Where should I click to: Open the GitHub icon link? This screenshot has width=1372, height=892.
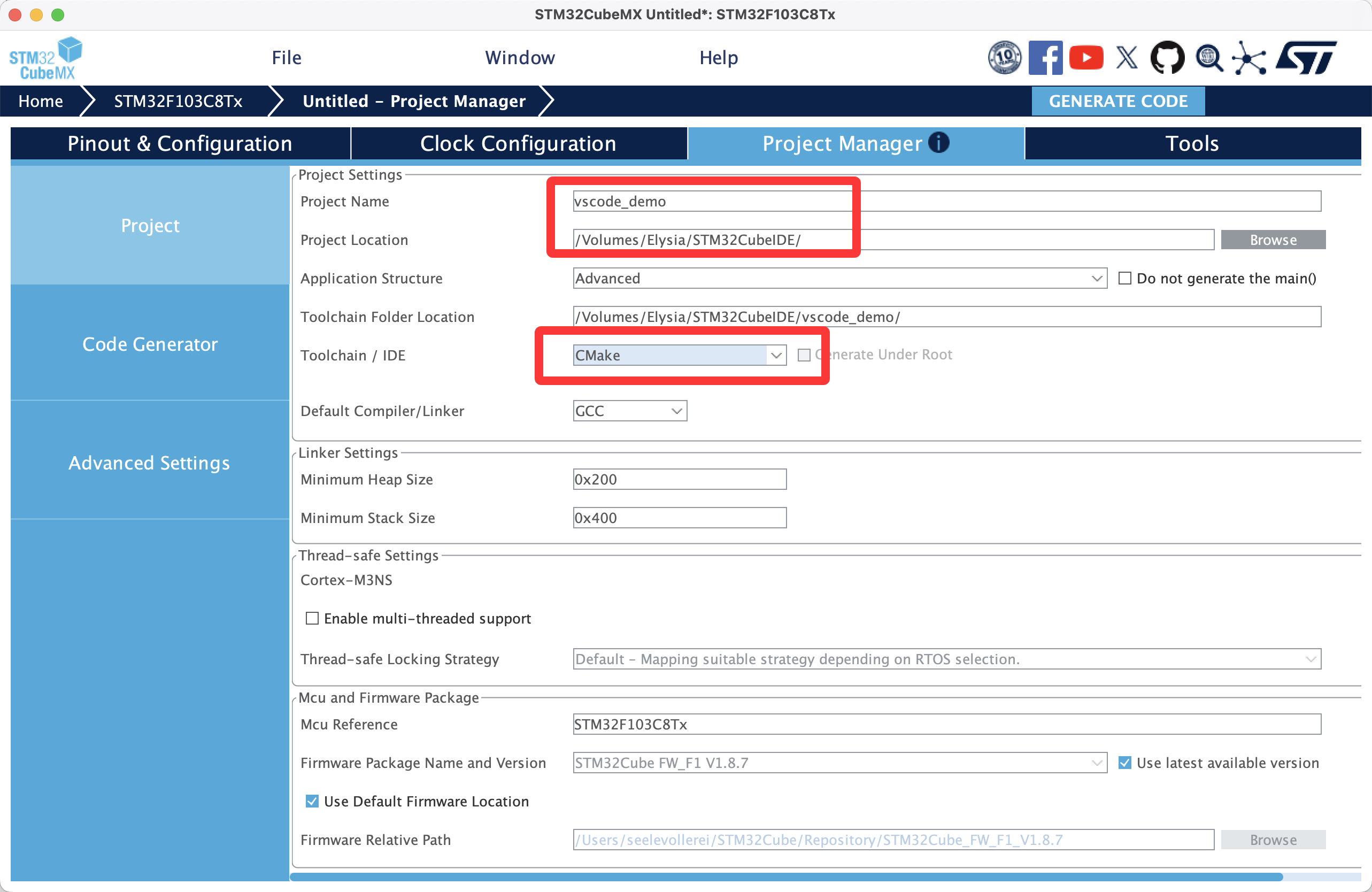(x=1167, y=58)
